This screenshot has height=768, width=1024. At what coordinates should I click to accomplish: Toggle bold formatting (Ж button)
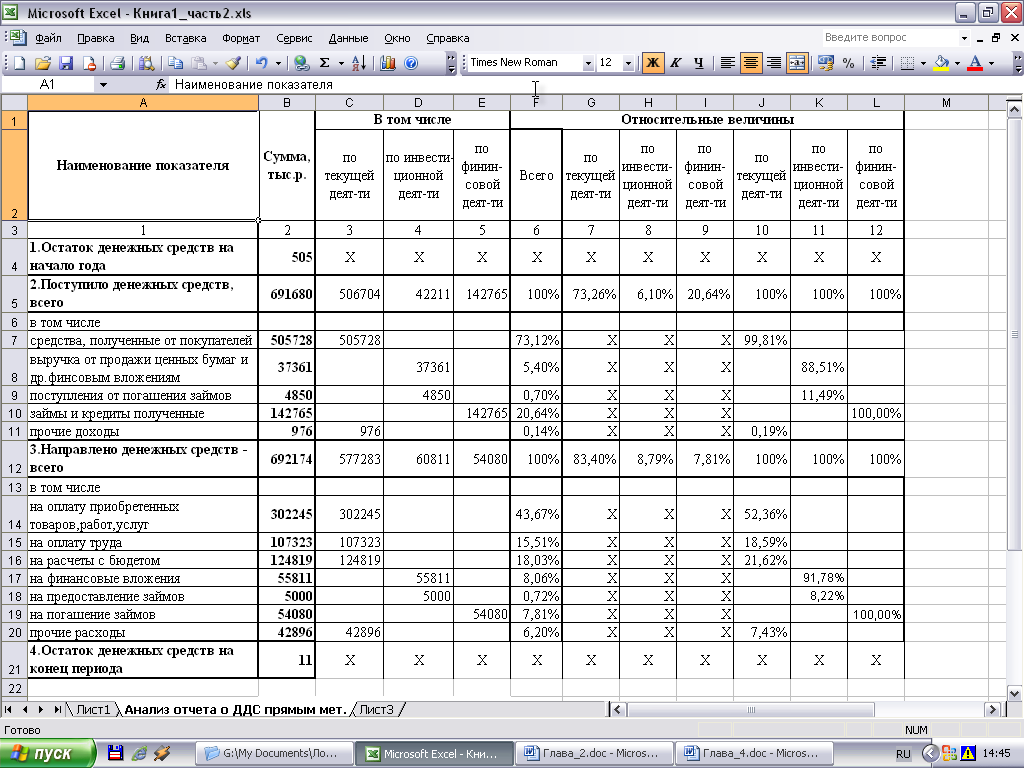click(652, 63)
